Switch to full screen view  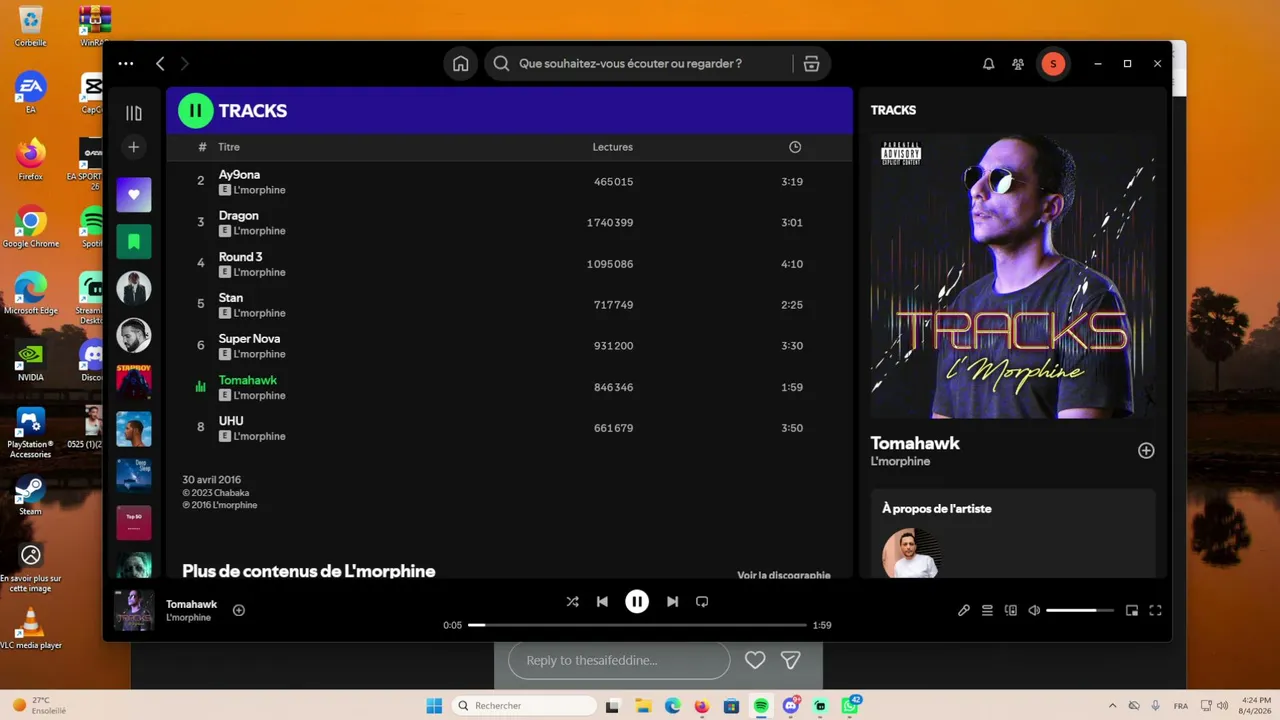[x=1155, y=610]
